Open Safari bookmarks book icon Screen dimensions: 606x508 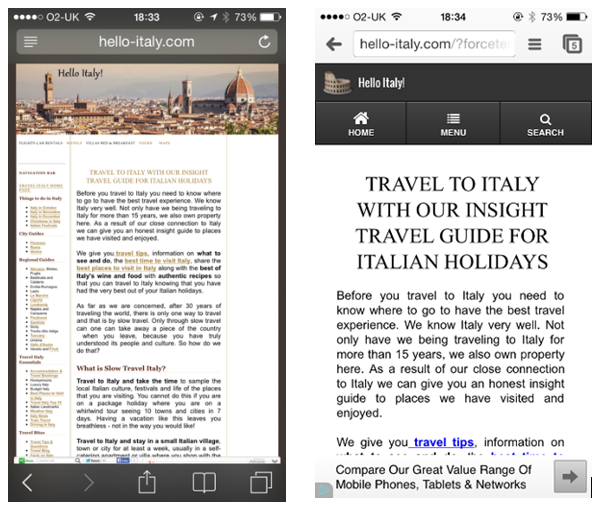tap(204, 482)
